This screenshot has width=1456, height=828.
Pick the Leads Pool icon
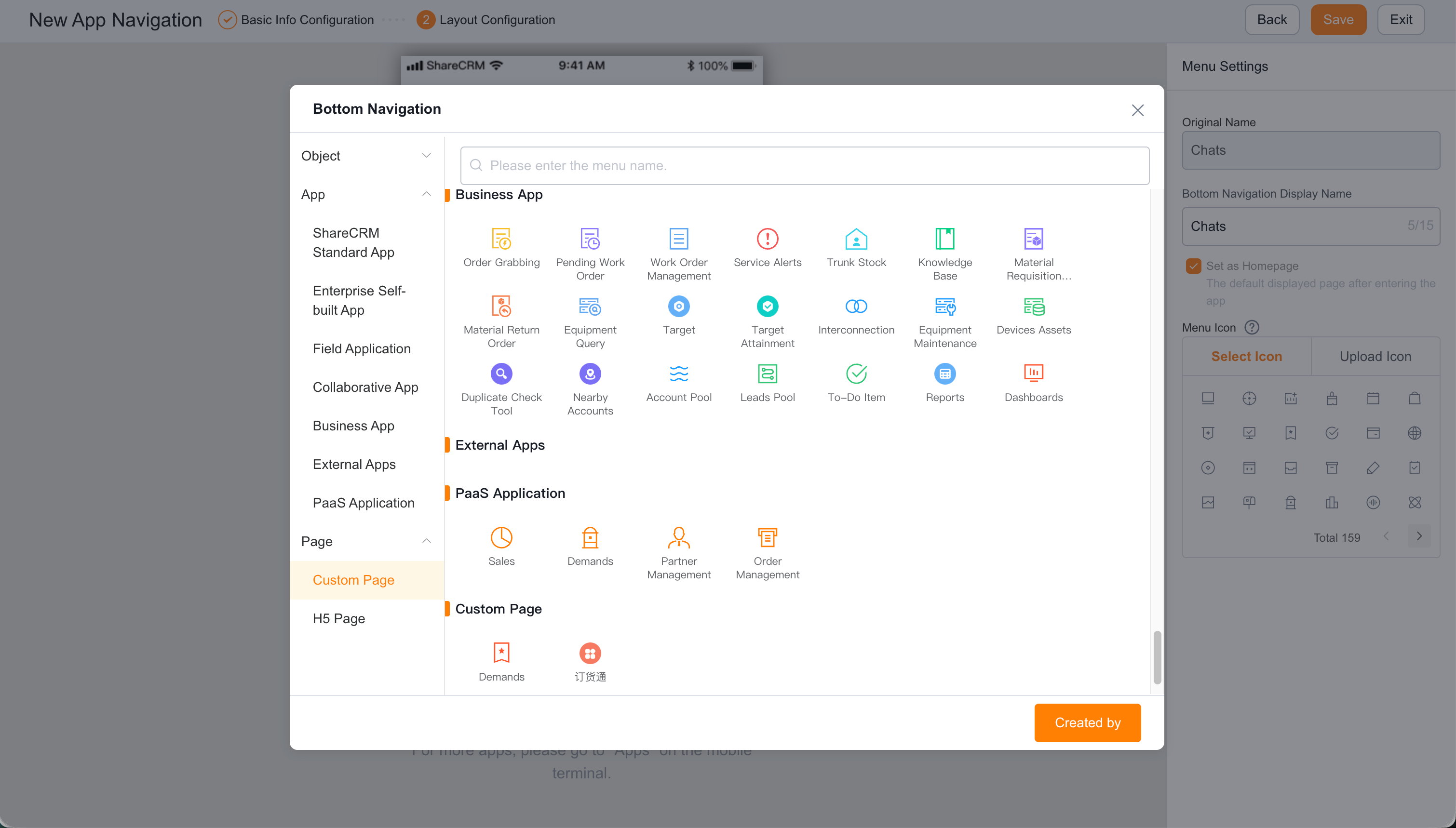pos(767,374)
